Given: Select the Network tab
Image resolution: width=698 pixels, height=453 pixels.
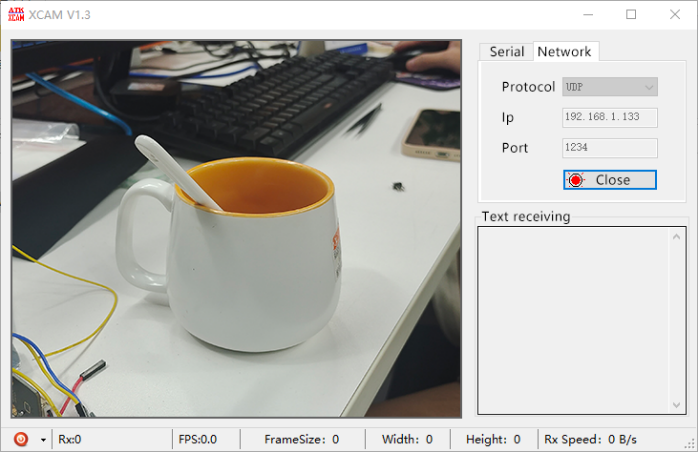Looking at the screenshot, I should [x=564, y=52].
